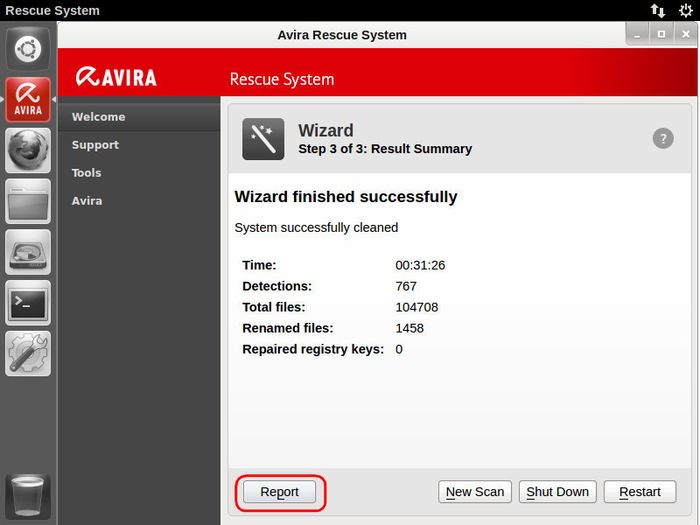This screenshot has height=525, width=700.
Task: Select Welcome in the sidebar
Action: click(x=98, y=117)
